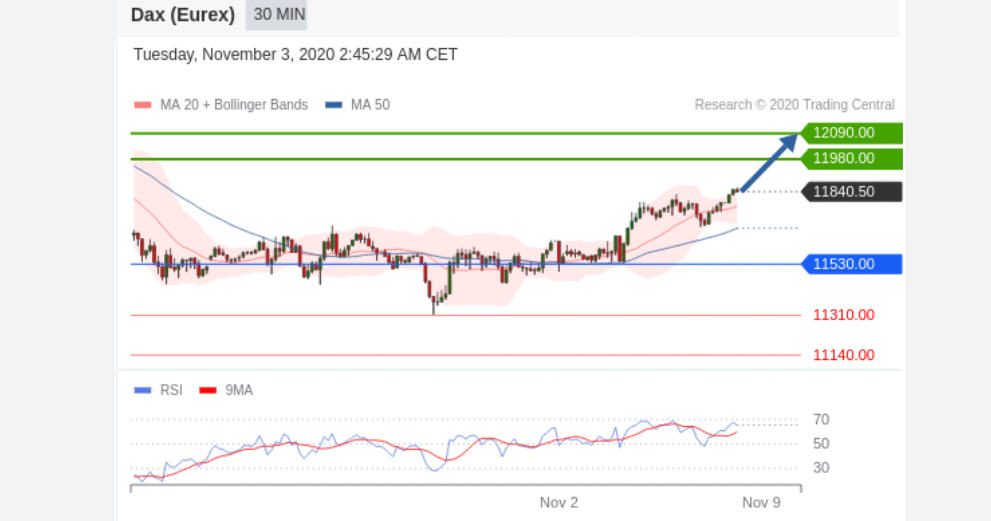Click the 30 MIN timeframe badge
This screenshot has width=991, height=521.
276,15
